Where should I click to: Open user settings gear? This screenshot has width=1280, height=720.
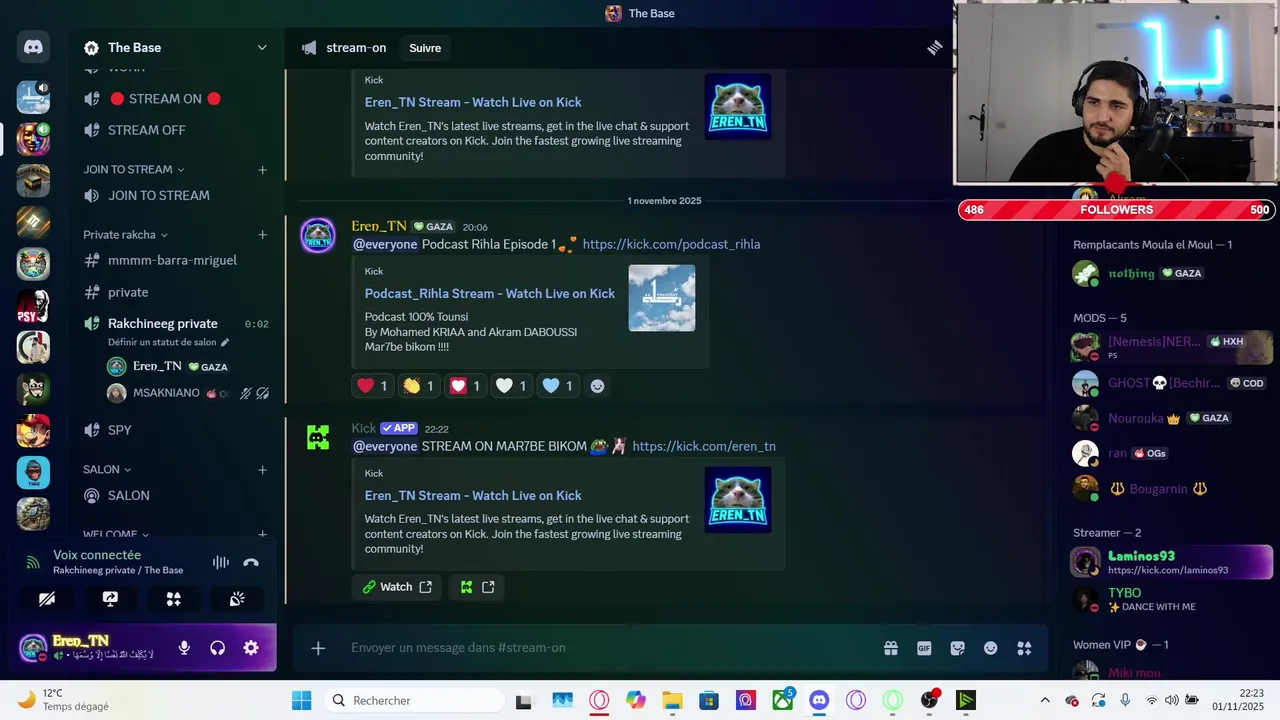(x=251, y=648)
